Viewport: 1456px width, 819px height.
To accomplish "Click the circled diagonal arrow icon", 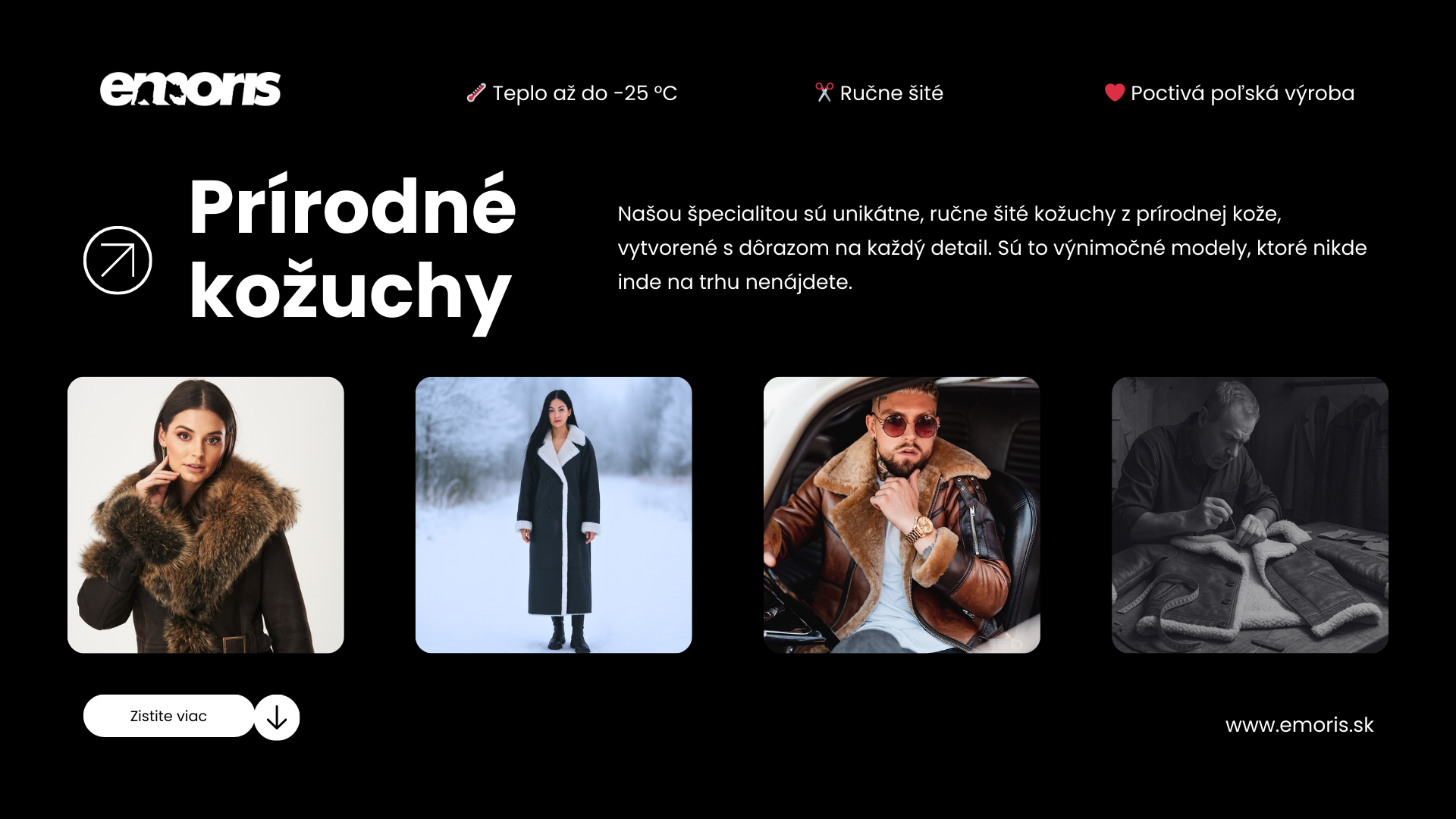I will click(118, 260).
